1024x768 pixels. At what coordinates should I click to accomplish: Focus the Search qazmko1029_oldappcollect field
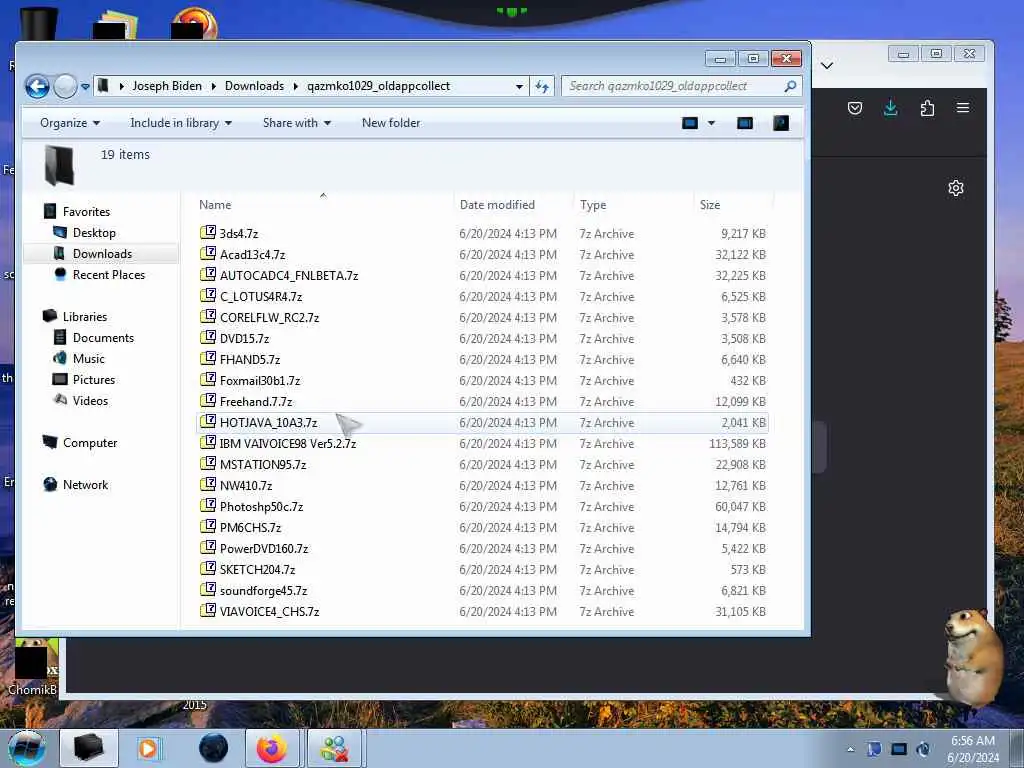(x=681, y=86)
